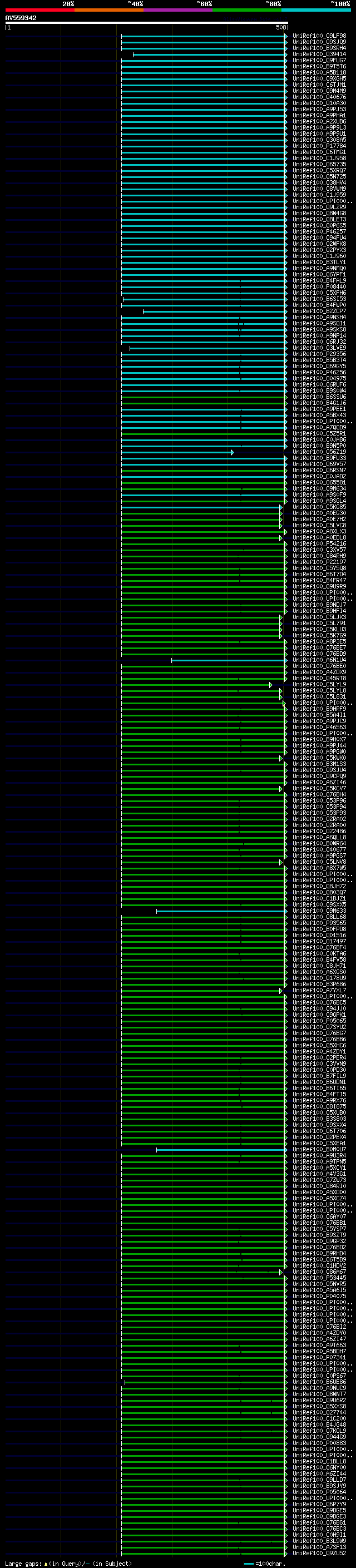Select the UniRef100_B2ZCP7 label
This screenshot has width=356, height=1568.
pyautogui.click(x=319, y=311)
